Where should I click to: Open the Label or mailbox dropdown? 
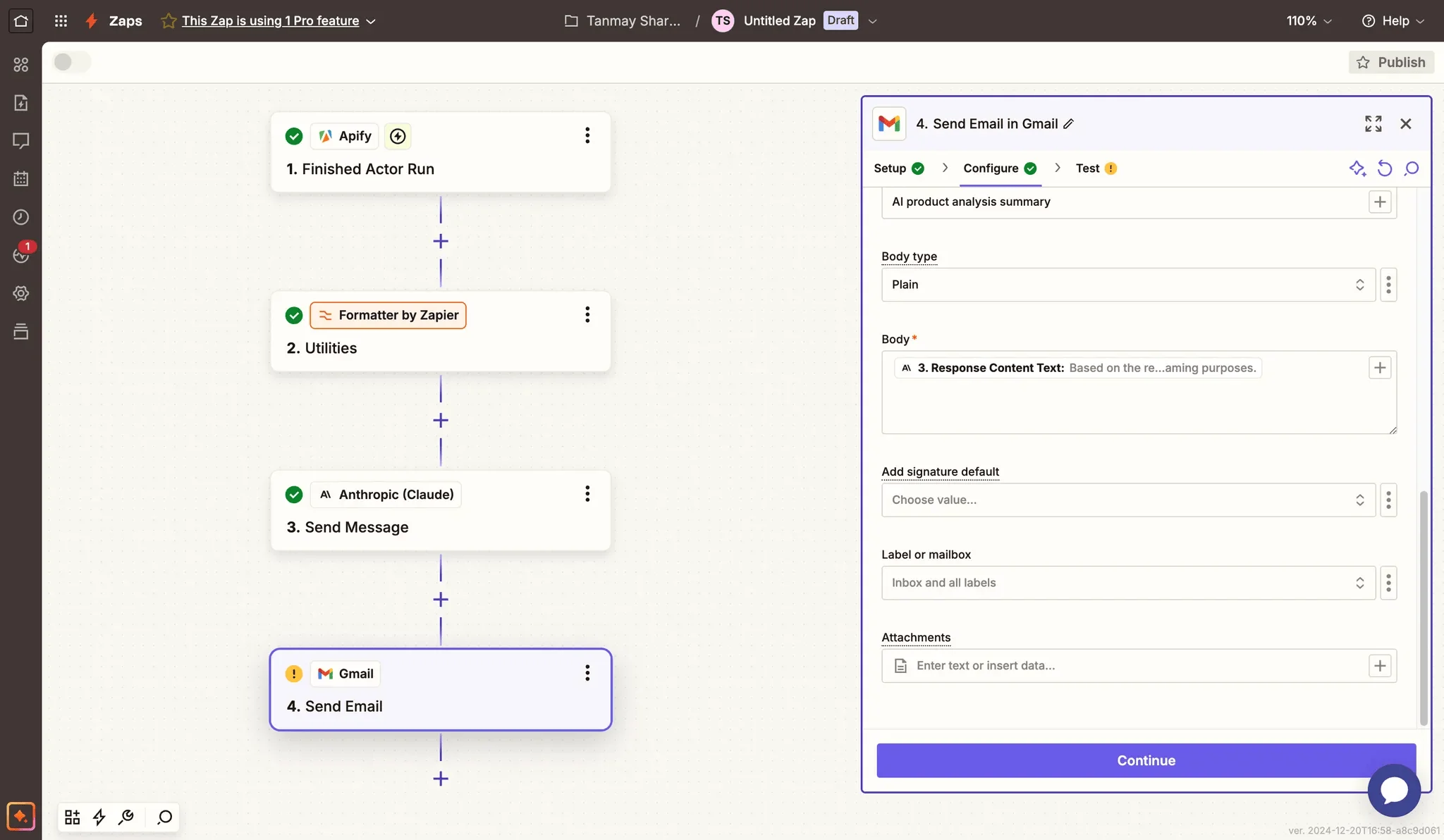coord(1127,583)
